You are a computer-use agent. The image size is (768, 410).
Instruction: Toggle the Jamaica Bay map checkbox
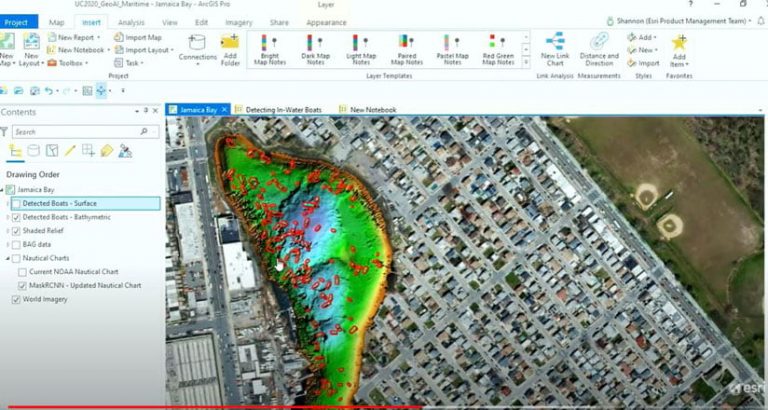click(x=10, y=190)
